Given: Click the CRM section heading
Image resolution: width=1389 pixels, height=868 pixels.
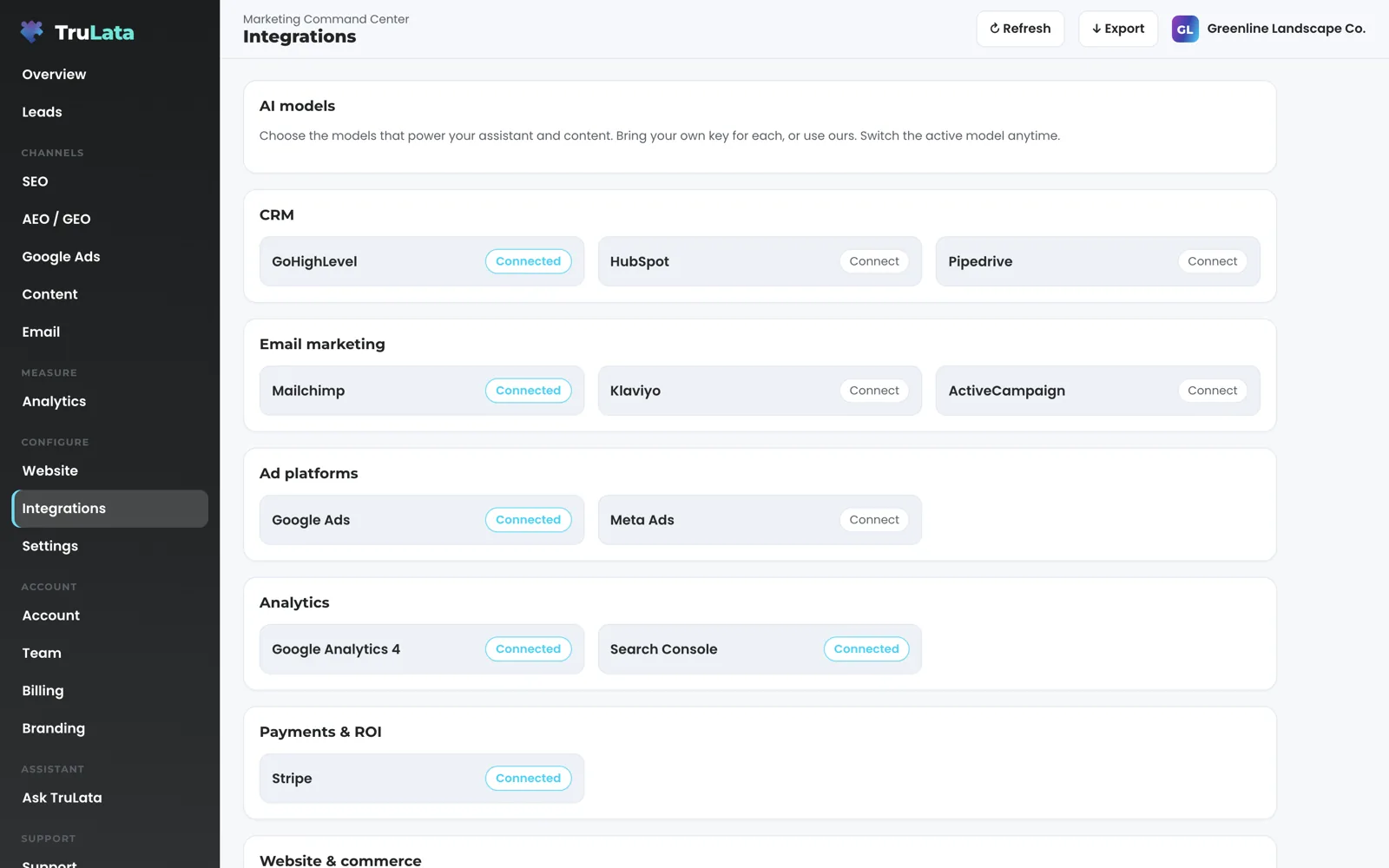Looking at the screenshot, I should point(277,214).
